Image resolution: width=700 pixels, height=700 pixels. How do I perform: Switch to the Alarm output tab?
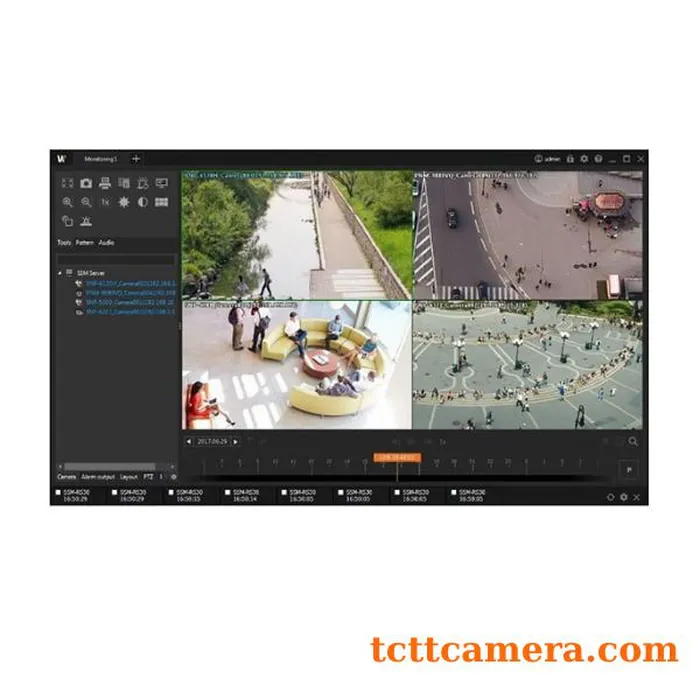tap(98, 477)
